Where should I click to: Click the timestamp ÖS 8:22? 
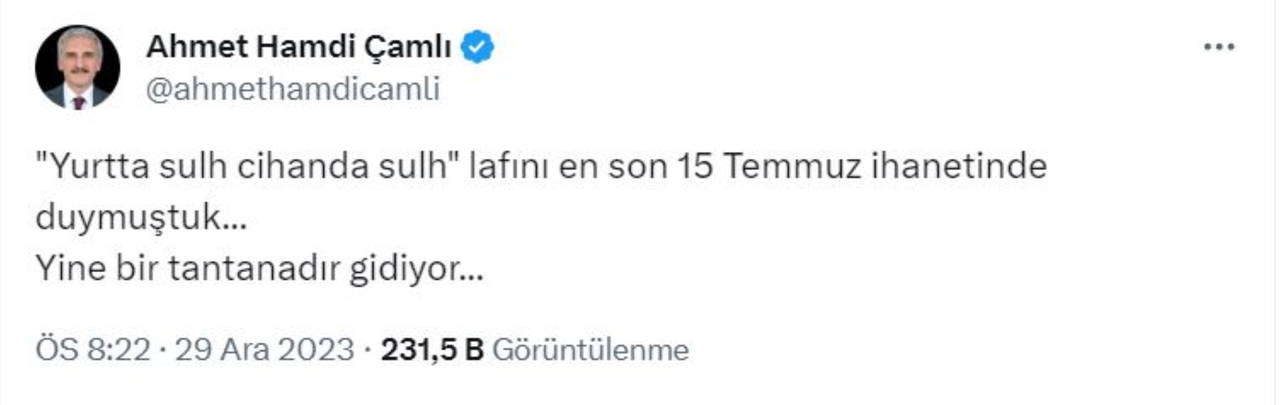click(92, 351)
